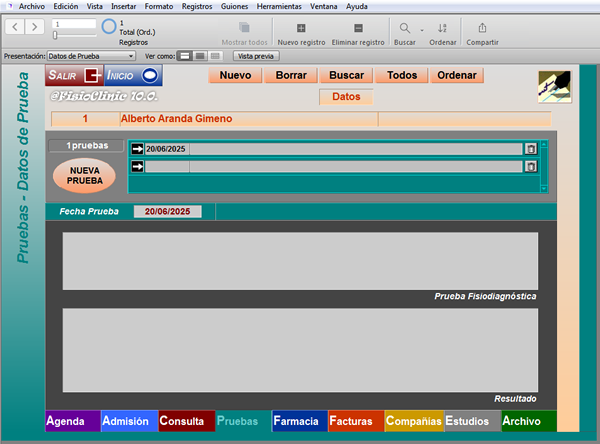The image size is (600, 444).
Task: Click the Prueba Fisiodiagnóstica text field
Action: point(300,261)
